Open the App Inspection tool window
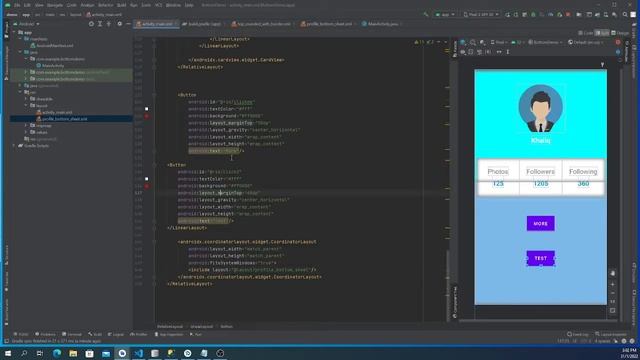 click(169, 334)
